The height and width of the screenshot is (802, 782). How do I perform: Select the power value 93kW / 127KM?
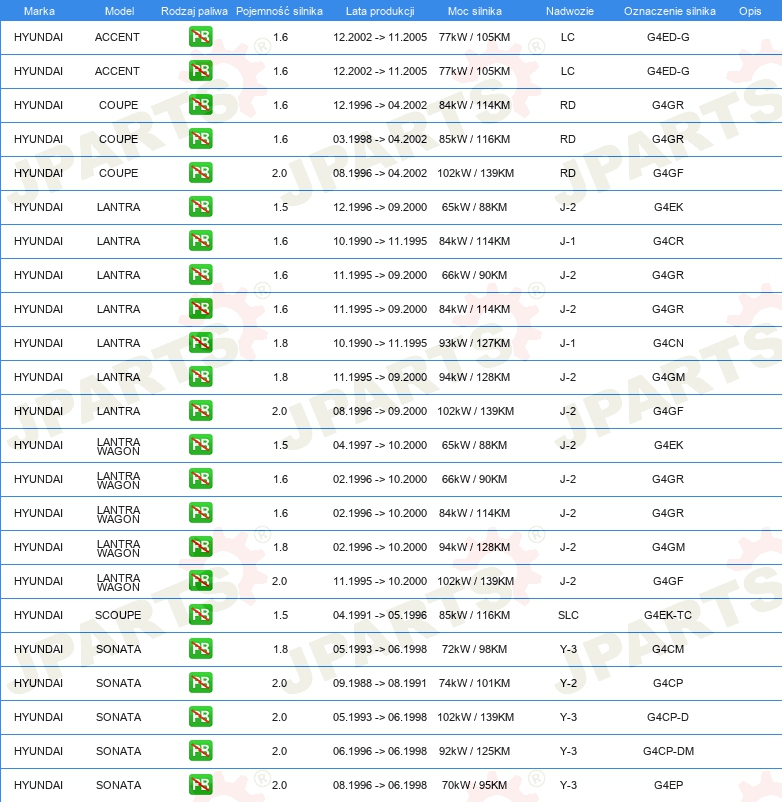click(x=475, y=343)
